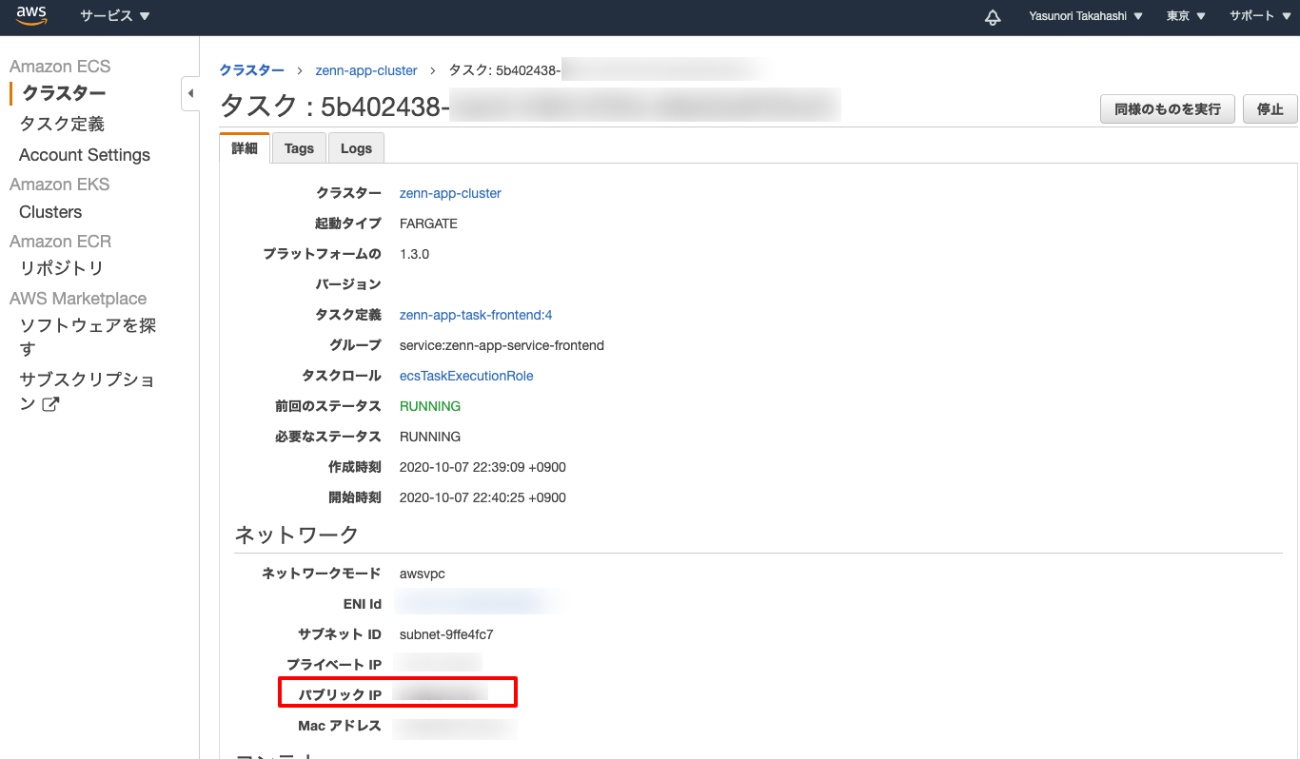The height and width of the screenshot is (759, 1300).
Task: Switch to the Logs tab
Action: [x=356, y=147]
